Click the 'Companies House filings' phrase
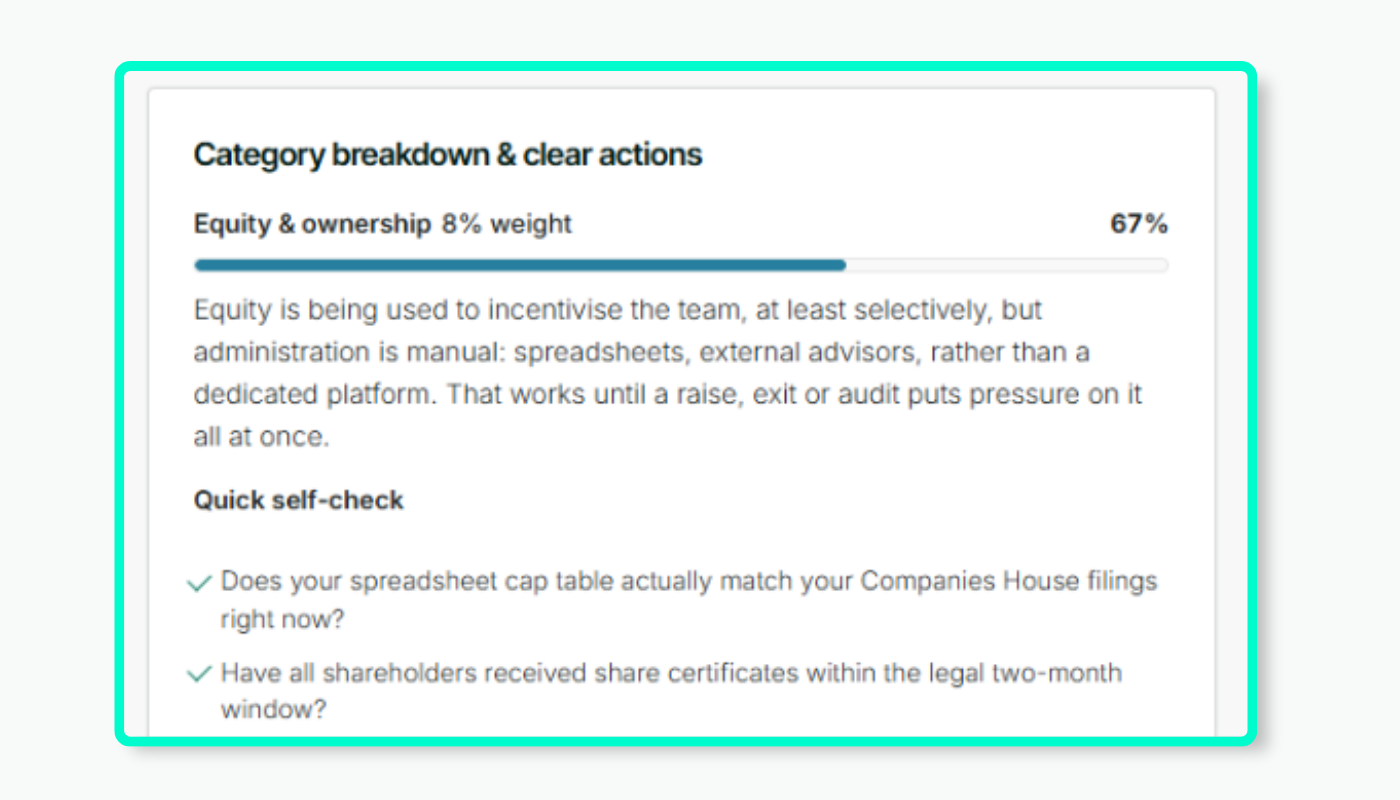This screenshot has width=1400, height=800. (x=1009, y=581)
